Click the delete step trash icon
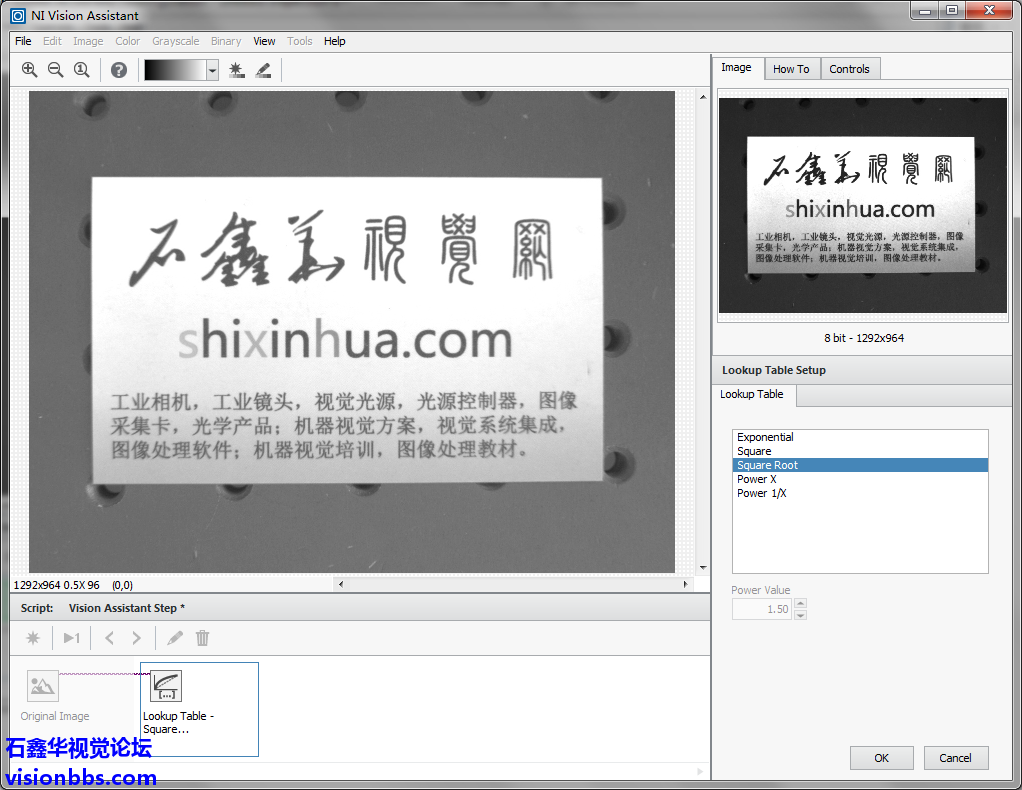Image resolution: width=1022 pixels, height=790 pixels. (x=203, y=638)
